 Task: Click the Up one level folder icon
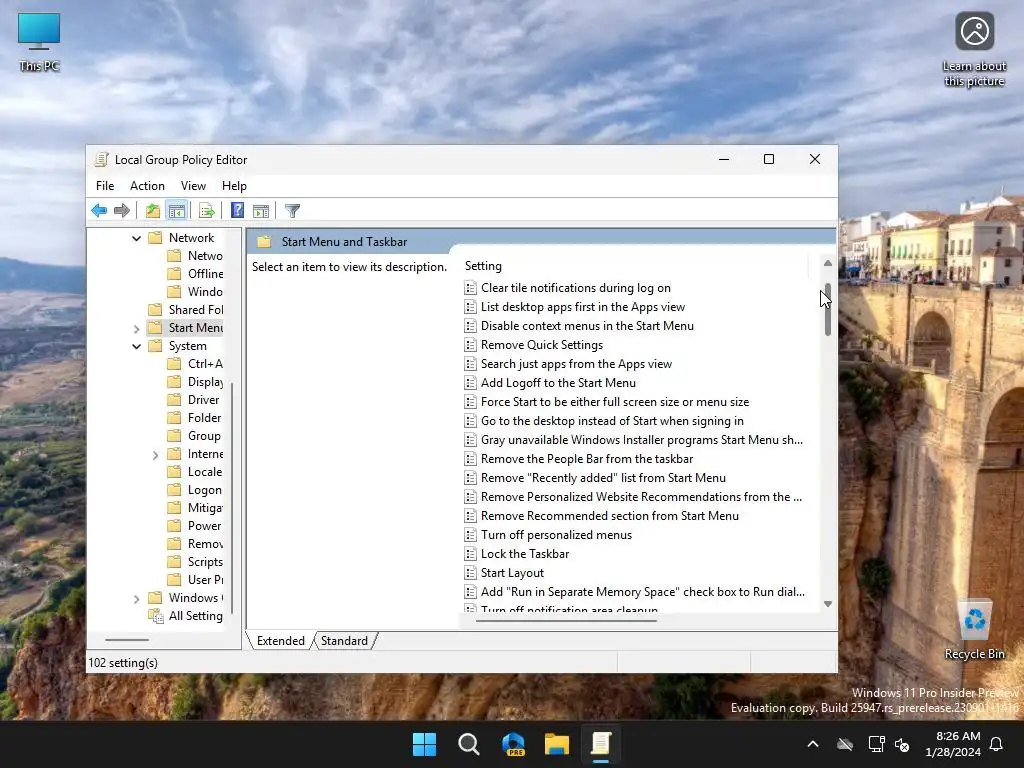pos(153,210)
